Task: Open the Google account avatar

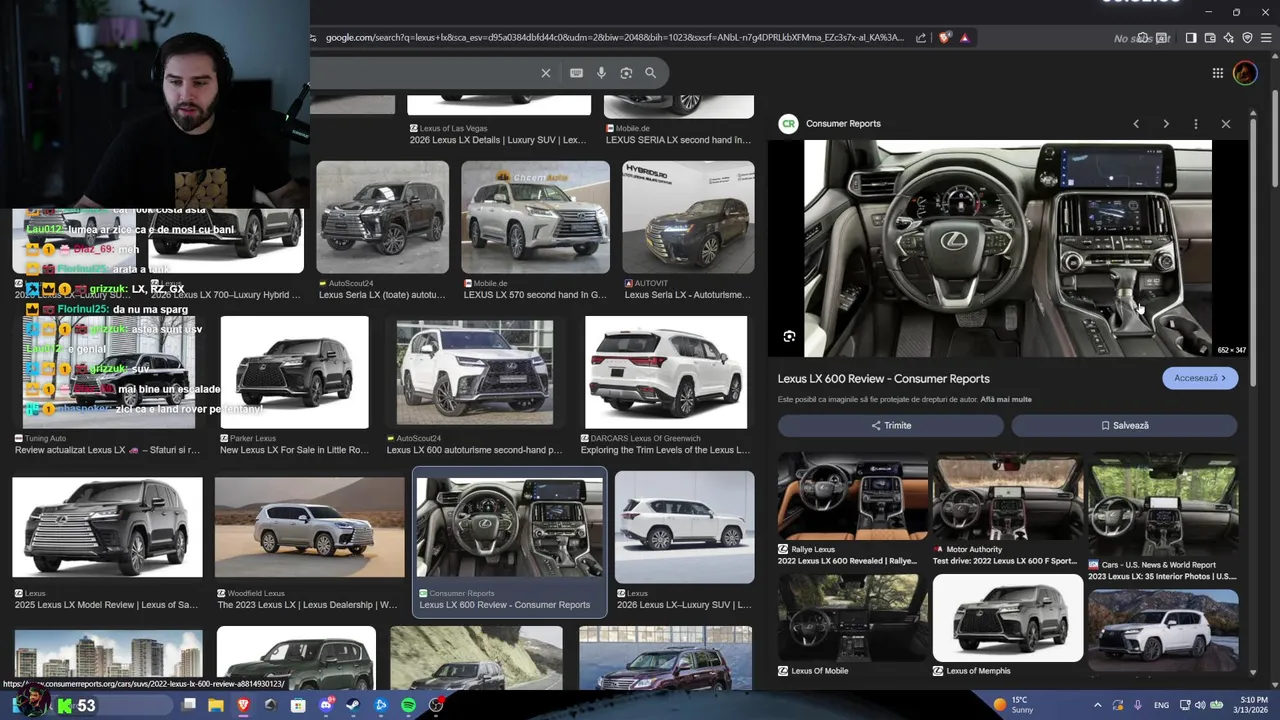Action: (x=1245, y=73)
